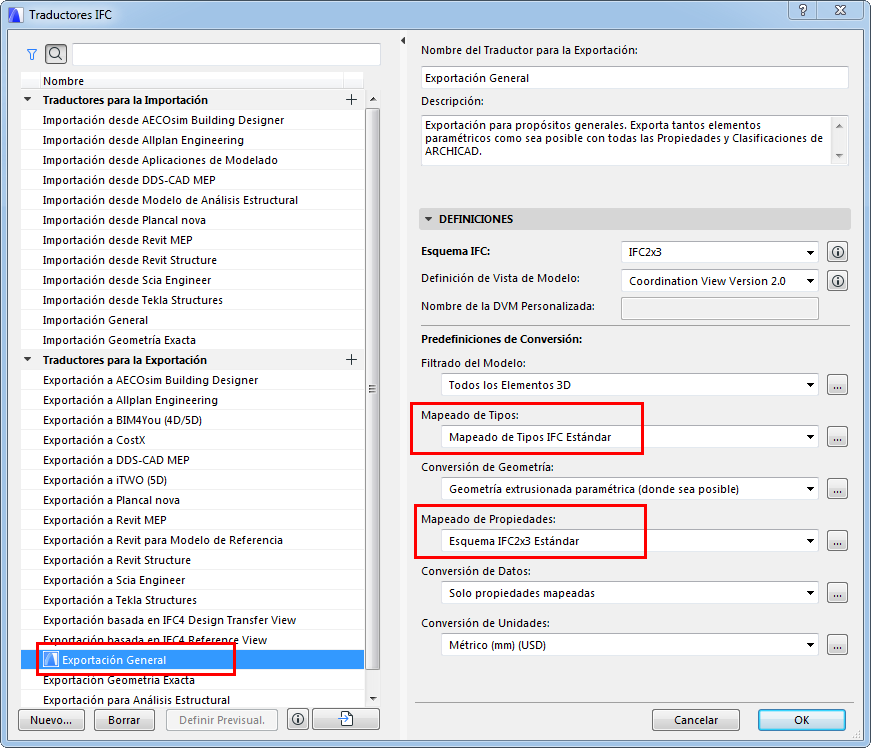Image resolution: width=871 pixels, height=748 pixels.
Task: Select Importación desde Revit MEP
Action: (192, 240)
